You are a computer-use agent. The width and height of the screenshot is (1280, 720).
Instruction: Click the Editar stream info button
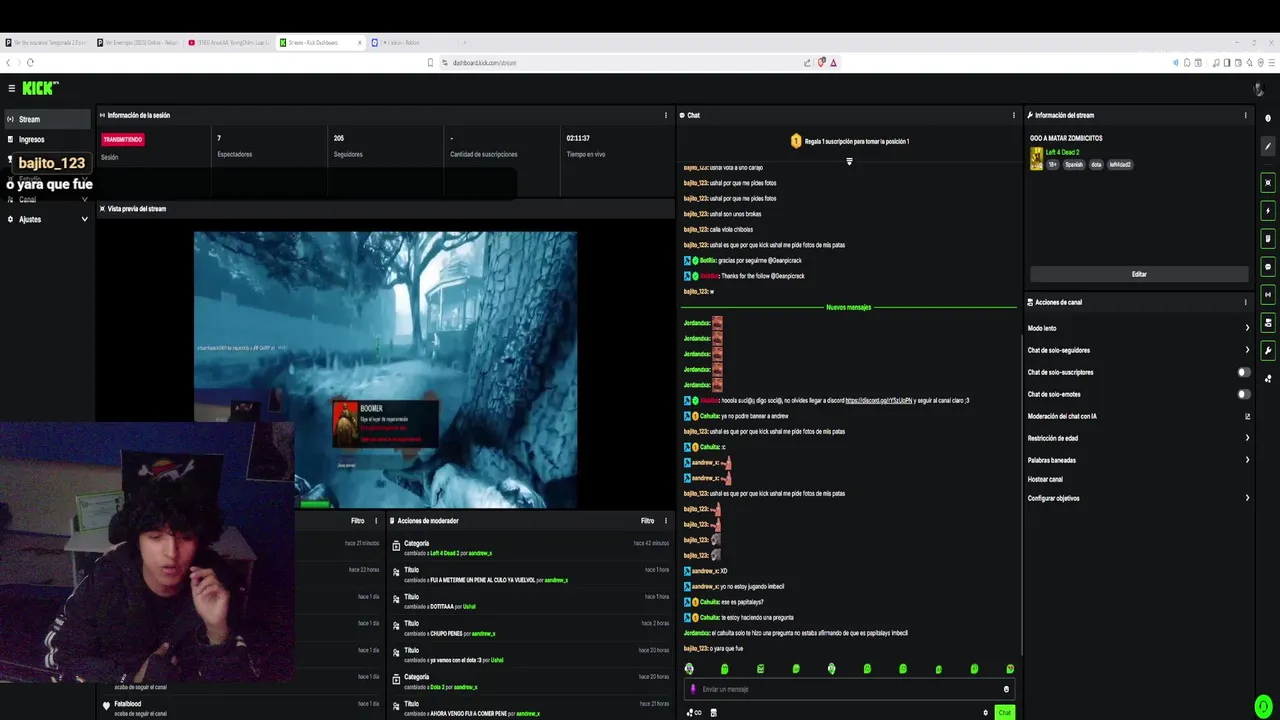(1139, 274)
